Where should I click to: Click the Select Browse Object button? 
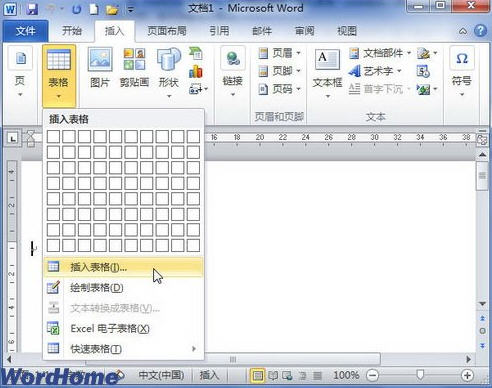click(x=482, y=331)
